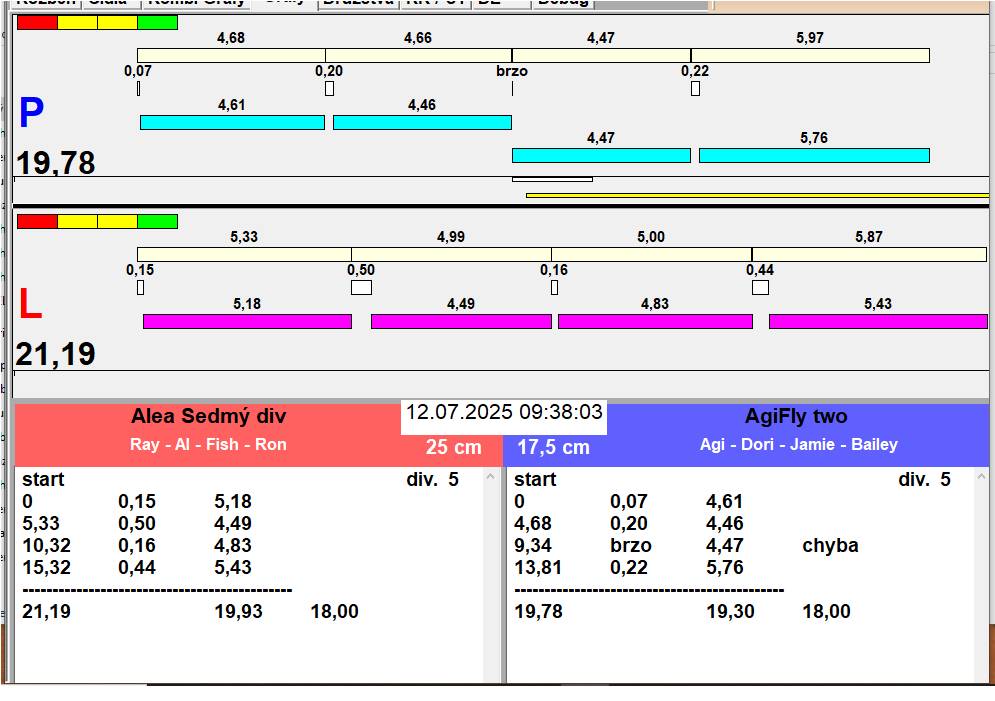Click the cream 5,00 segment in lane L

652,254
